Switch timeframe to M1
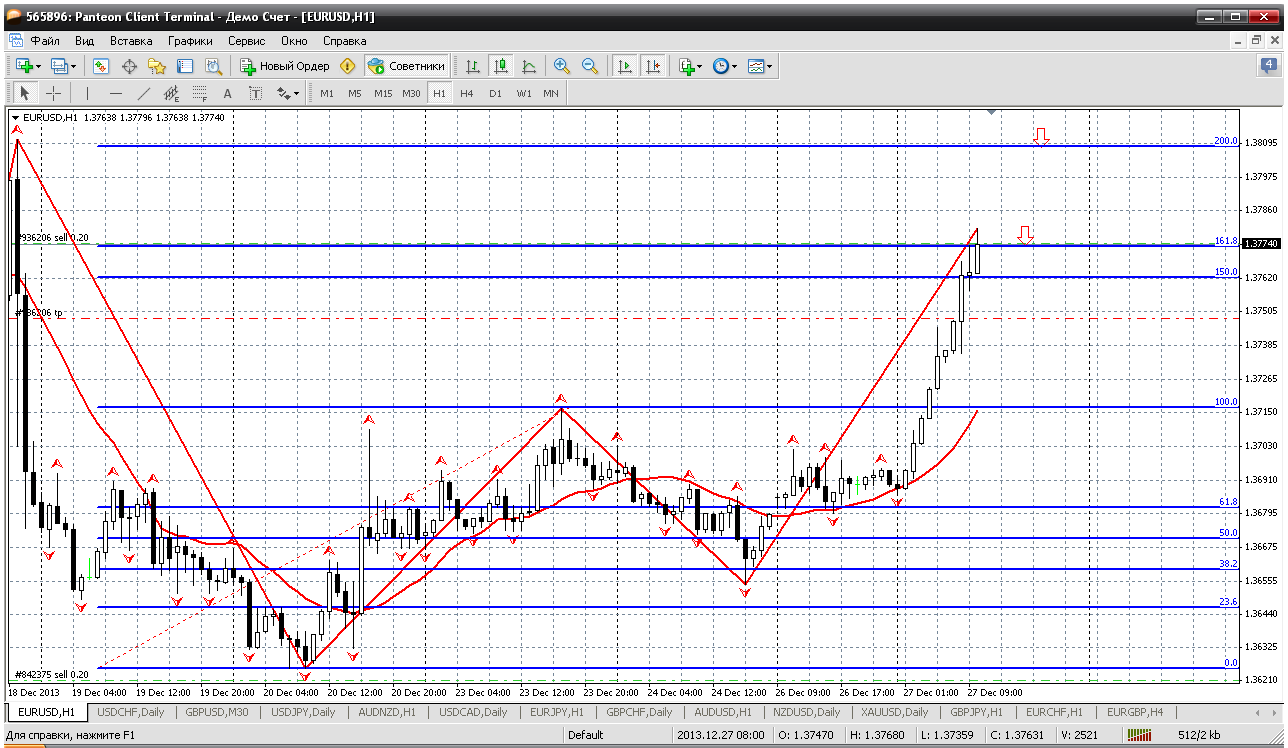Image resolution: width=1288 pixels, height=748 pixels. pos(327,93)
